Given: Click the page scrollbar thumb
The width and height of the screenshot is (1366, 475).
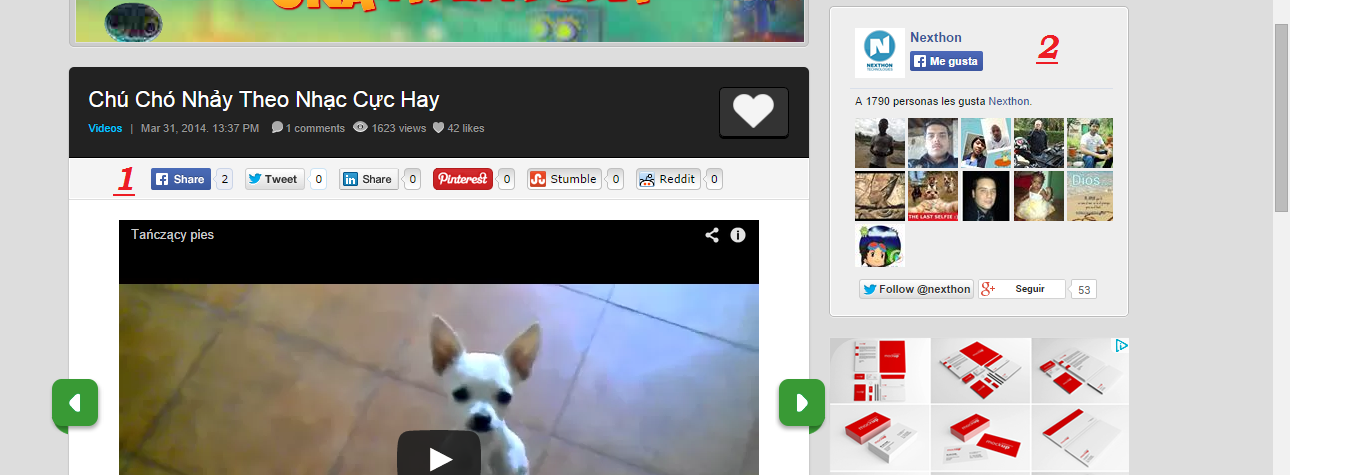Looking at the screenshot, I should point(1281,117).
